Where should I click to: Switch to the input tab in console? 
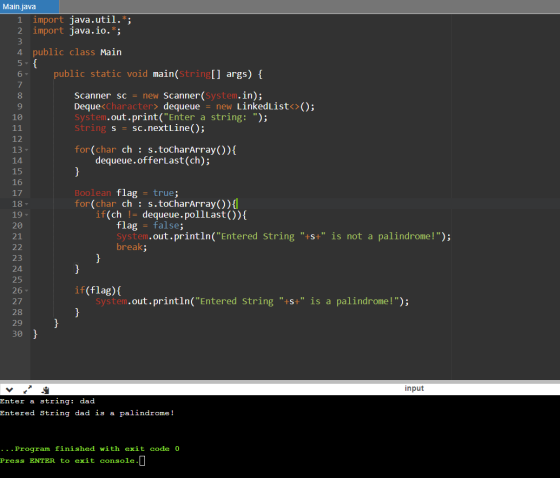pyautogui.click(x=414, y=388)
